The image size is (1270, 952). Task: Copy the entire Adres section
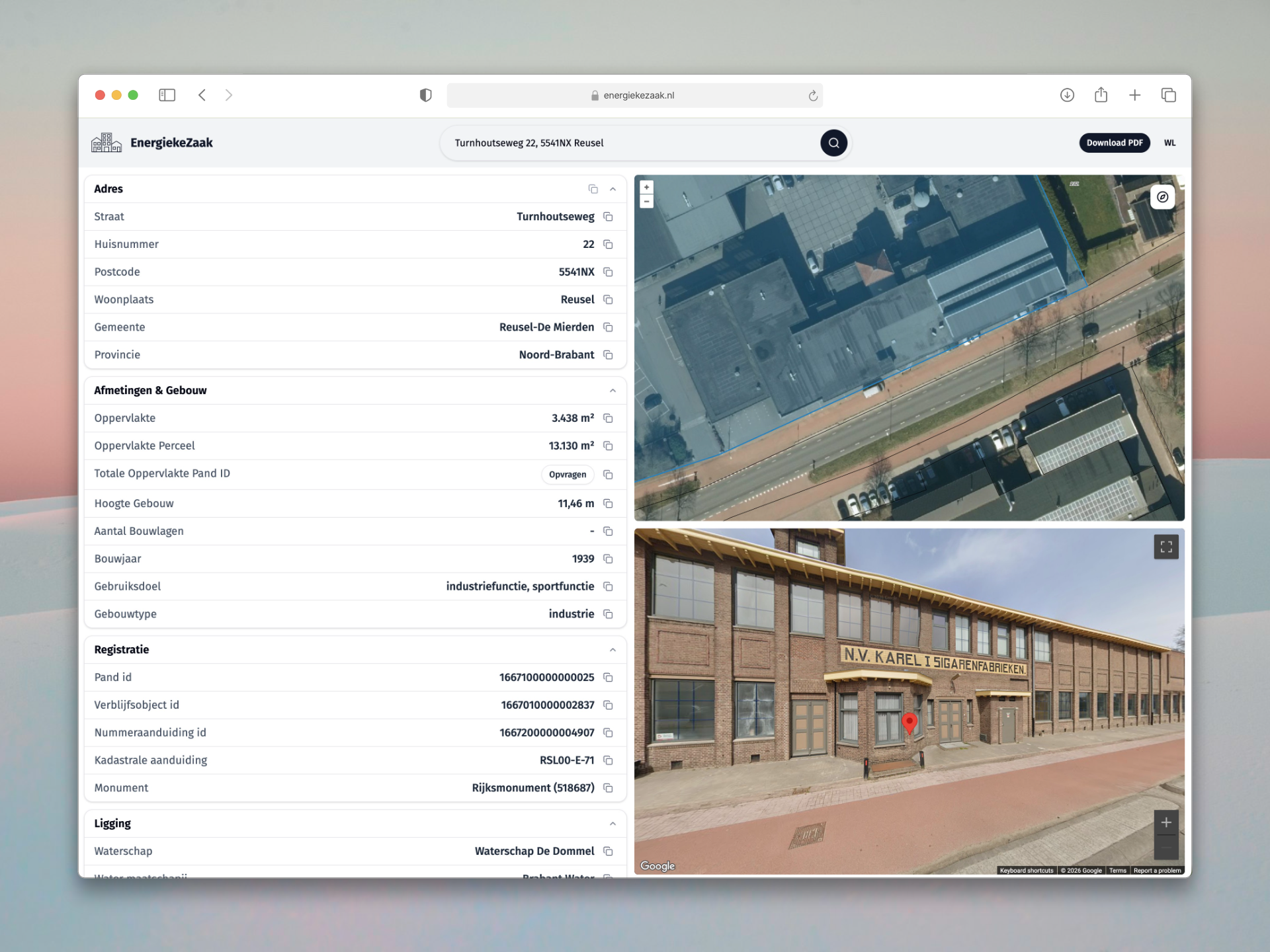593,189
